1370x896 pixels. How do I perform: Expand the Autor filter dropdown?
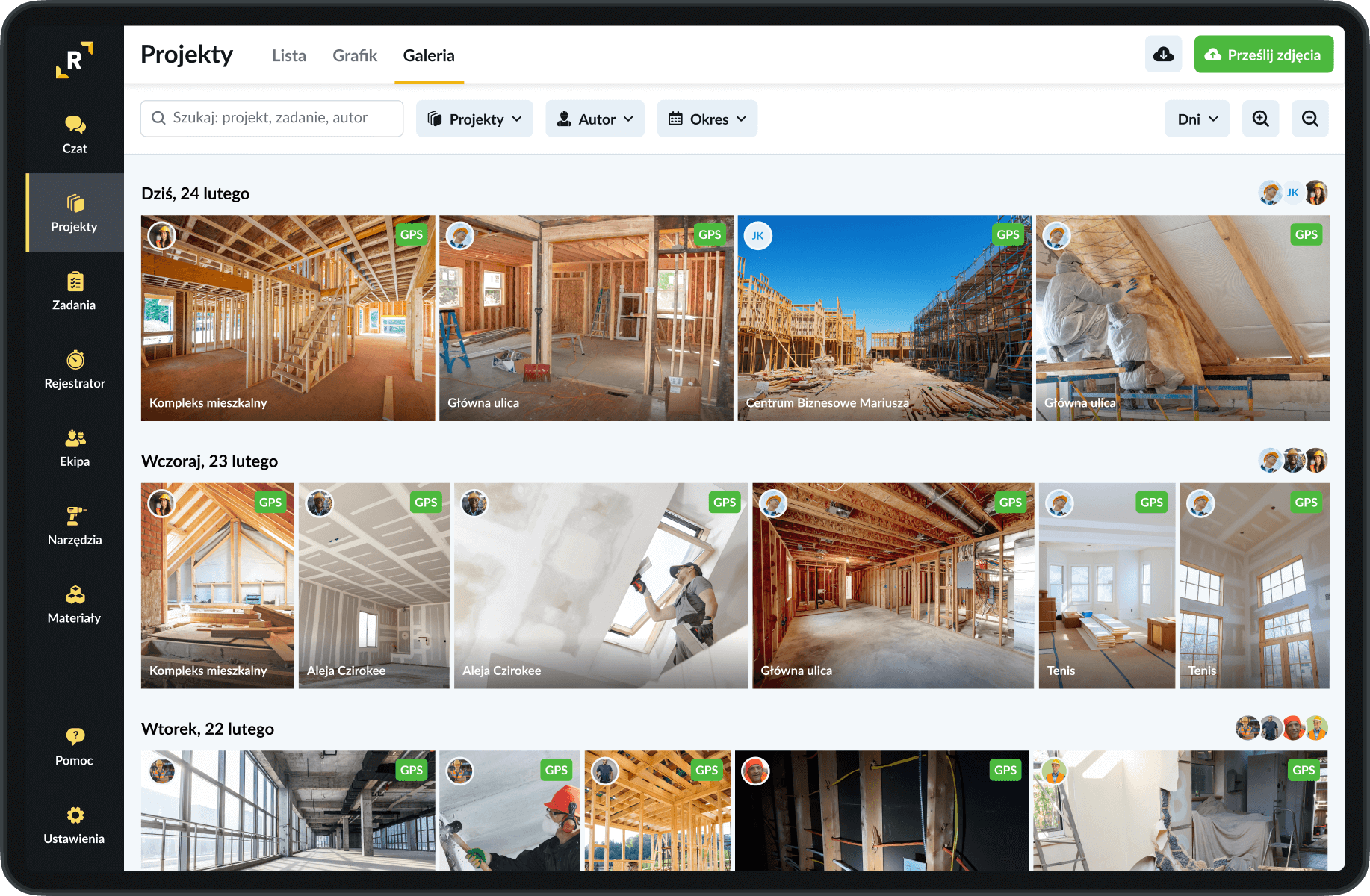point(595,119)
